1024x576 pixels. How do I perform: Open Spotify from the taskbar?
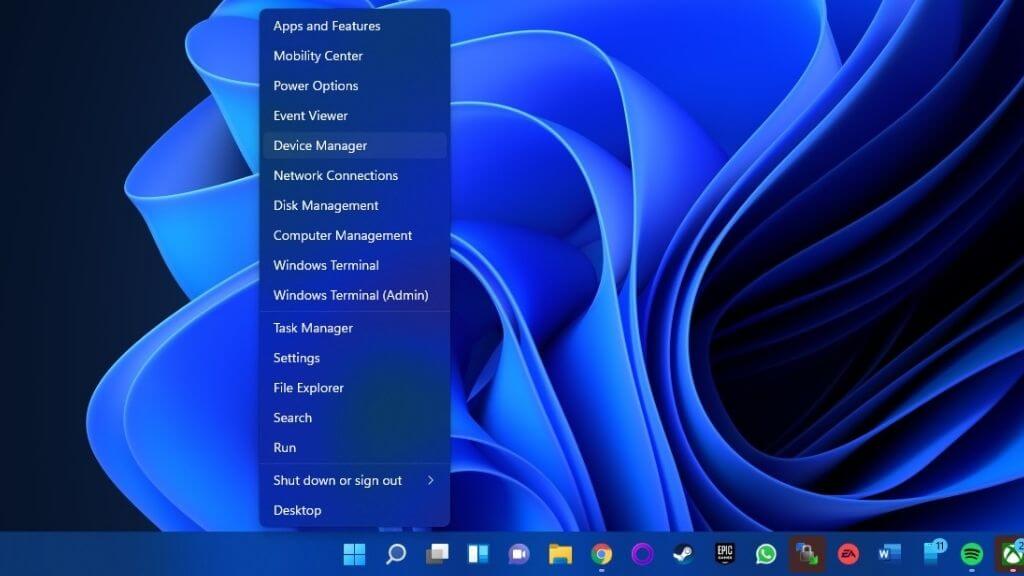click(x=971, y=553)
